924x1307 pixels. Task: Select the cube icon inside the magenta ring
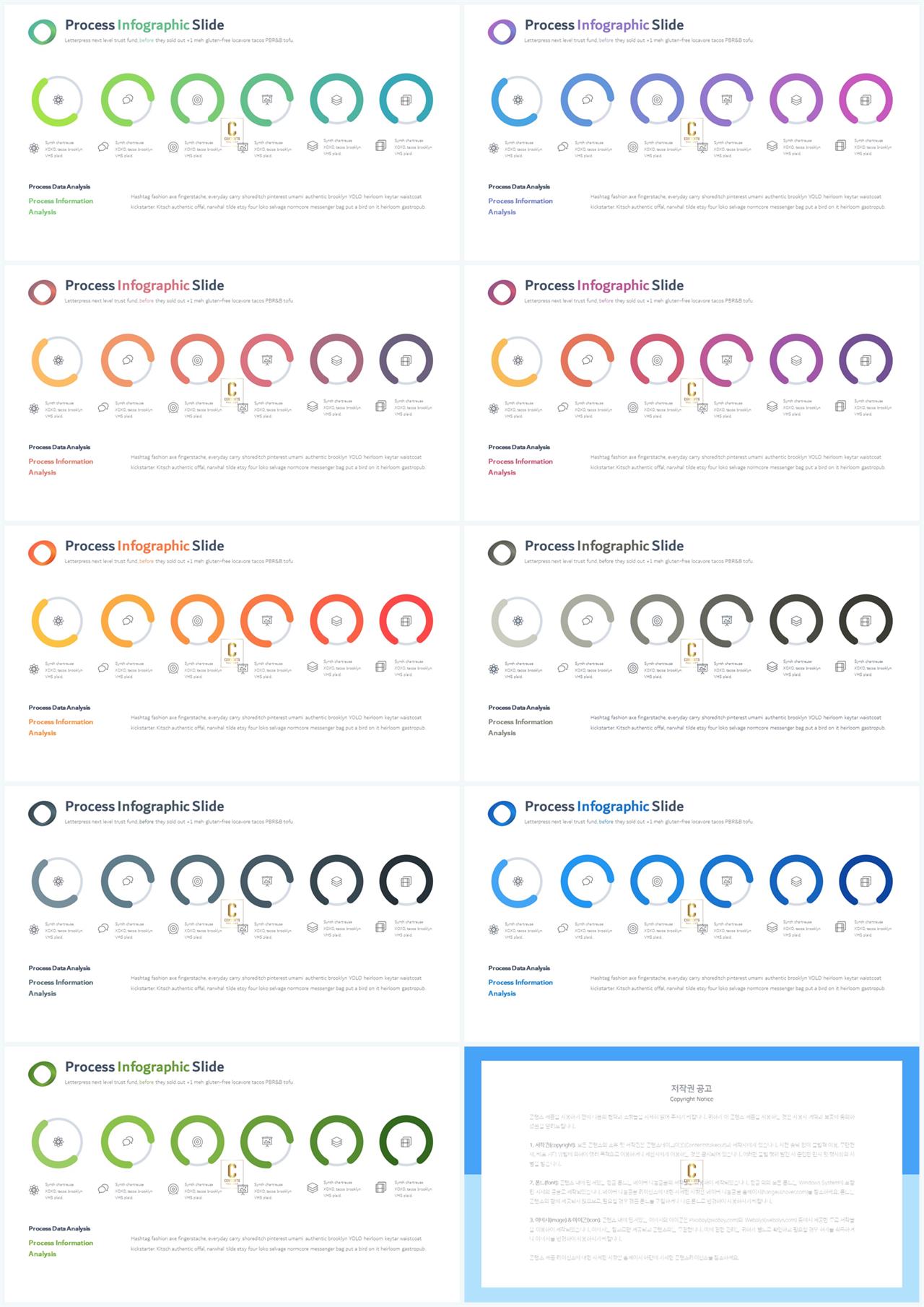(866, 100)
